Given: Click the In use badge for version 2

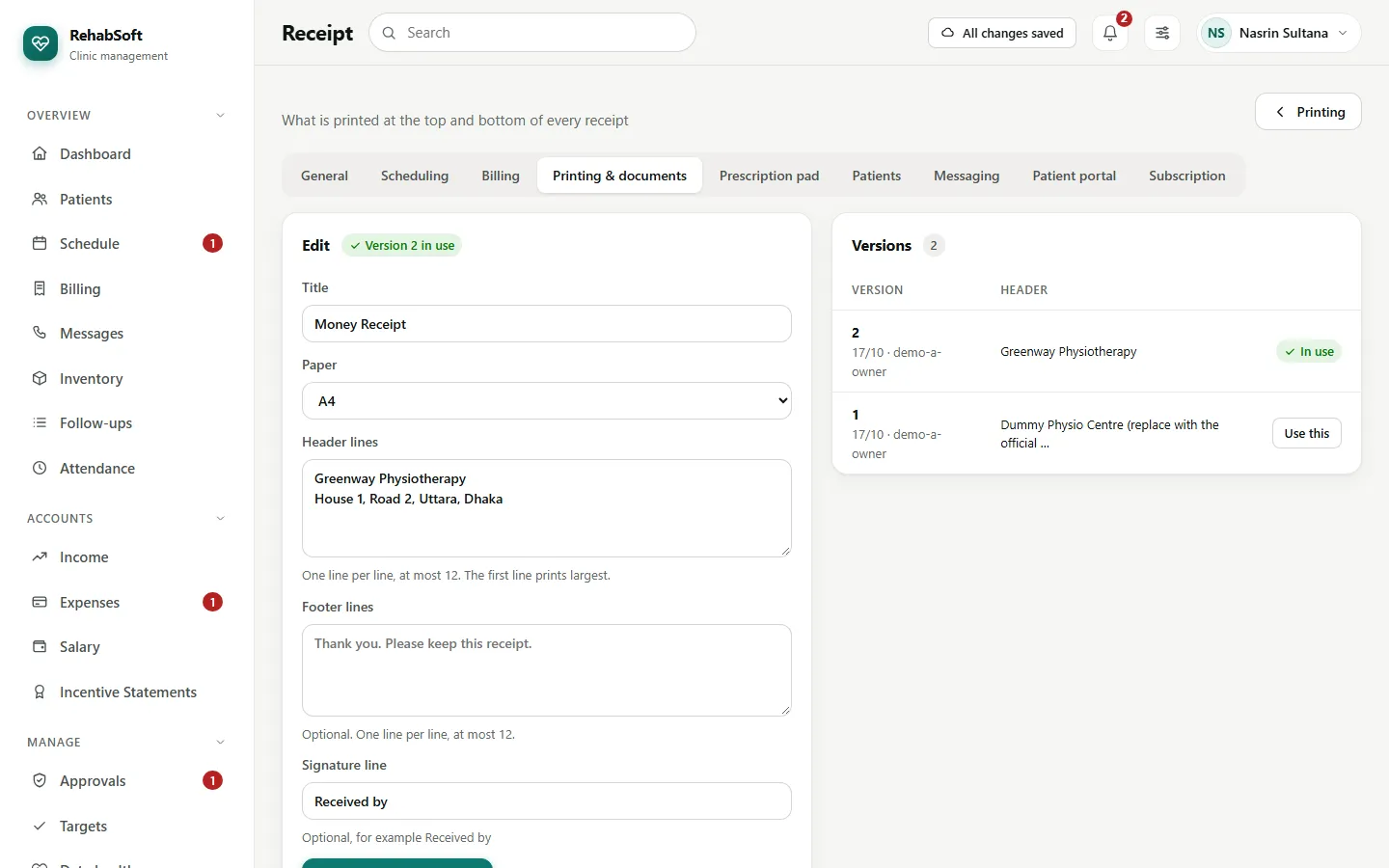Looking at the screenshot, I should coord(1309,352).
